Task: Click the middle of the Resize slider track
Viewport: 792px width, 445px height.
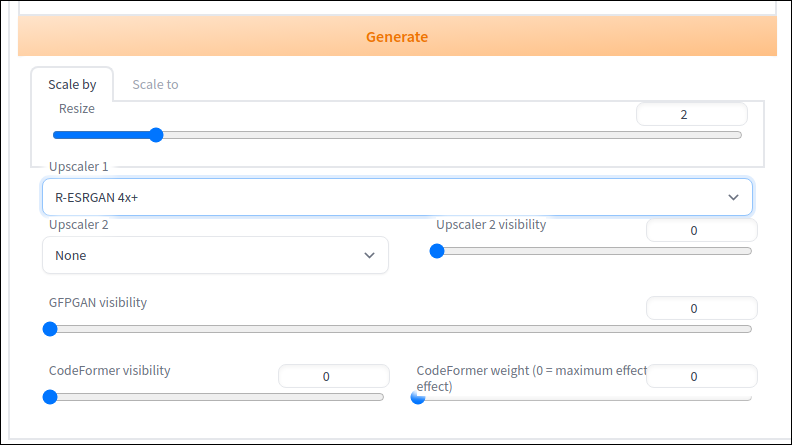Action: click(x=397, y=135)
